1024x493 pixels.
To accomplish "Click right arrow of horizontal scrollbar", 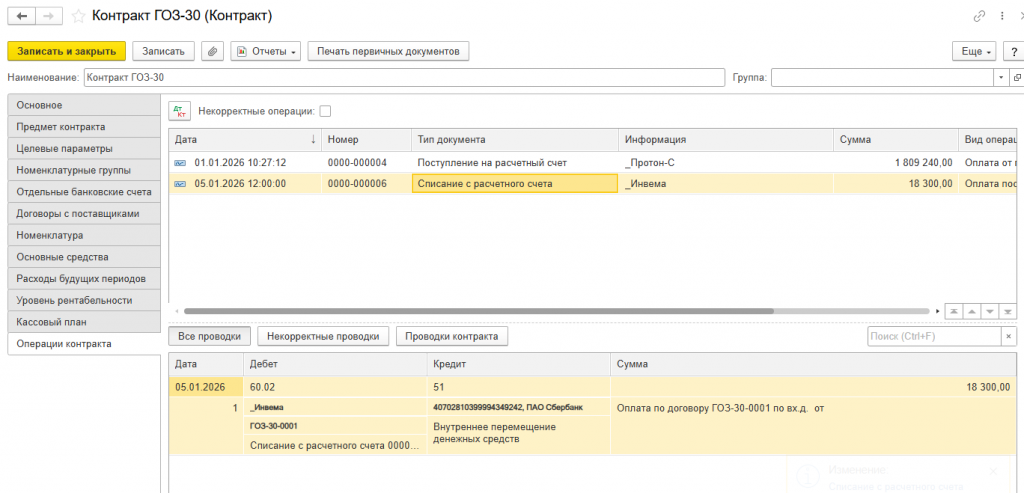I will [938, 311].
